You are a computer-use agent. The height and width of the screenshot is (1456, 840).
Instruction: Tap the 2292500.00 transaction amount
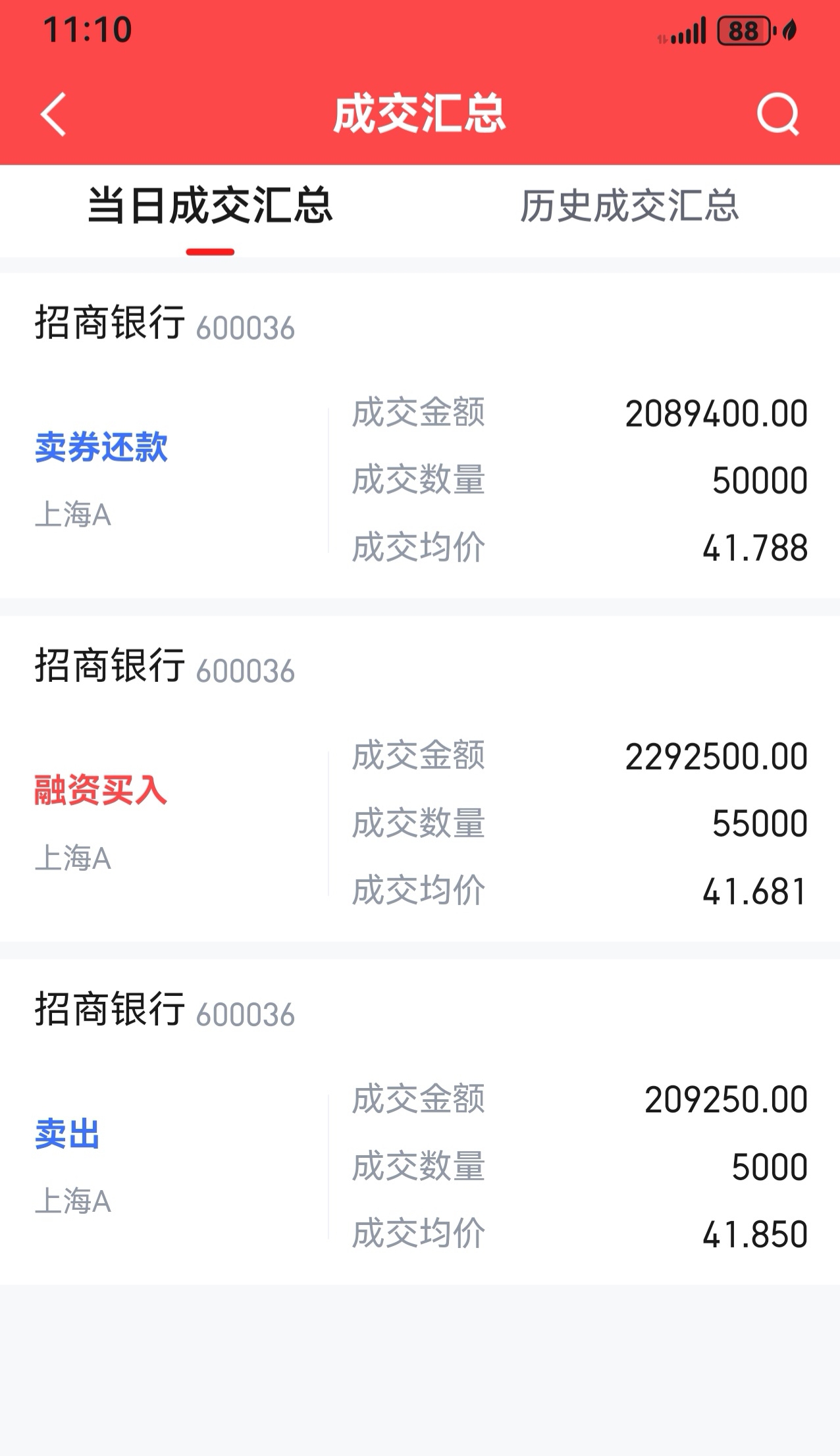click(716, 757)
